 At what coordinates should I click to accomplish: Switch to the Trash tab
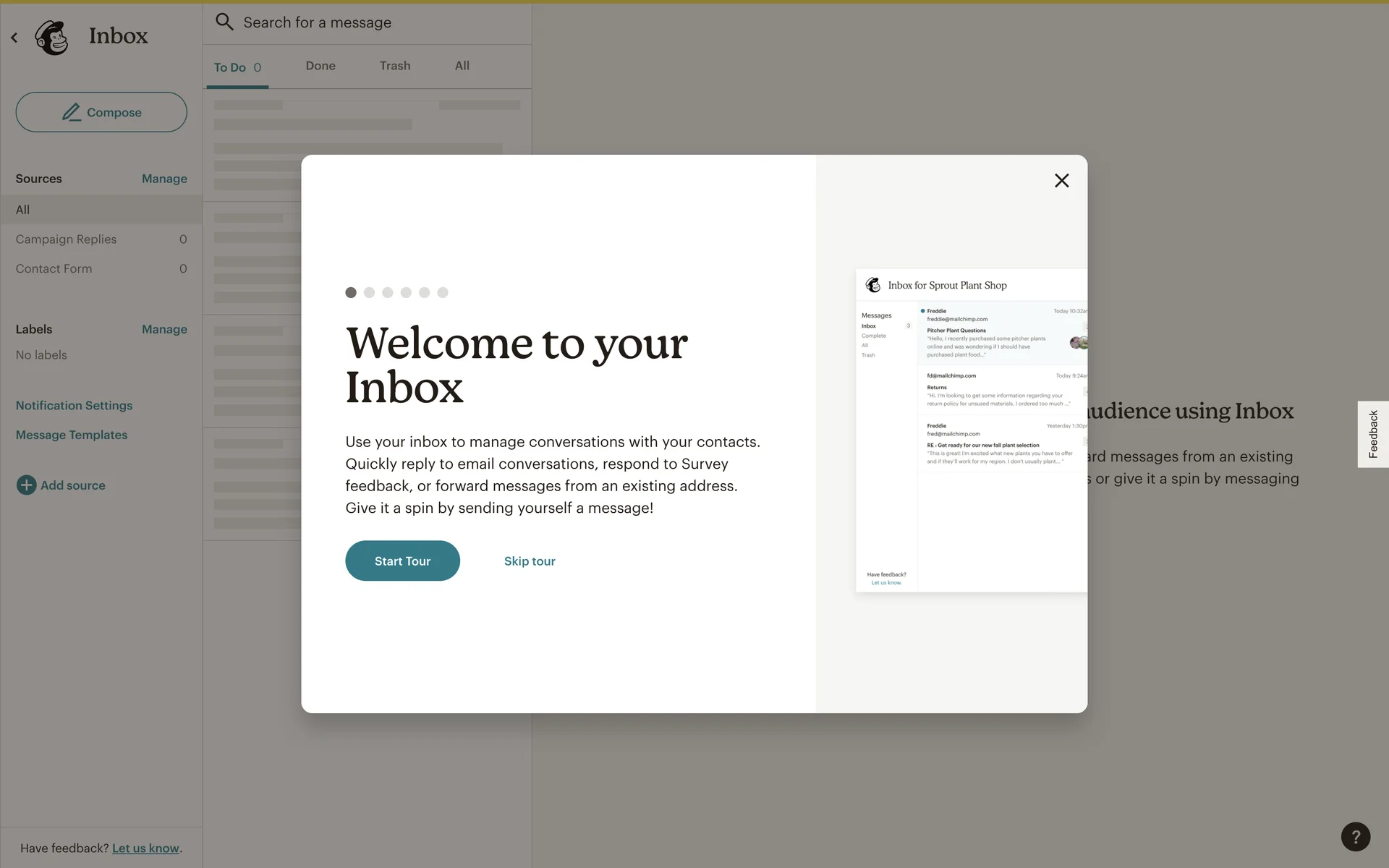395,66
